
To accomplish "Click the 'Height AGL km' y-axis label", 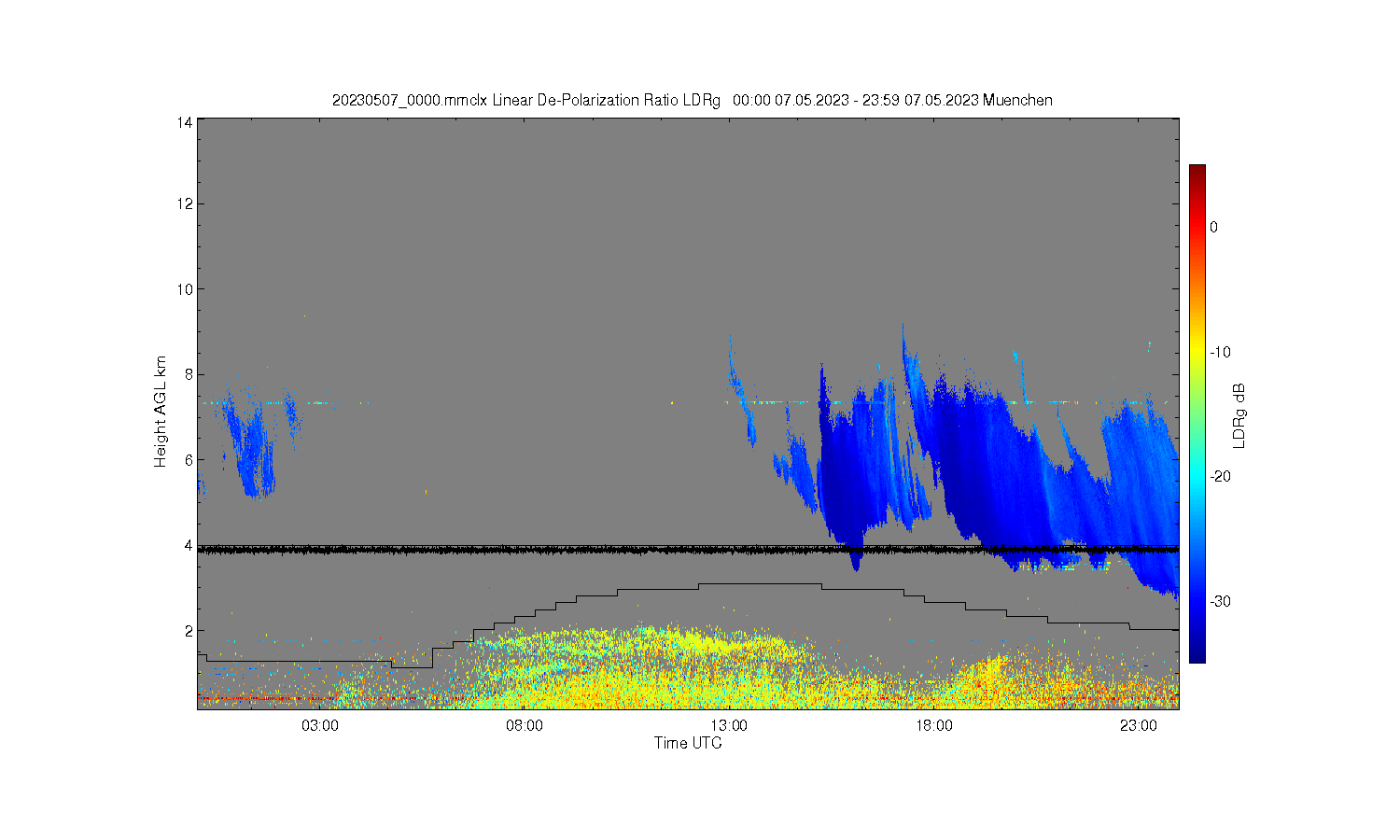I will (x=161, y=411).
